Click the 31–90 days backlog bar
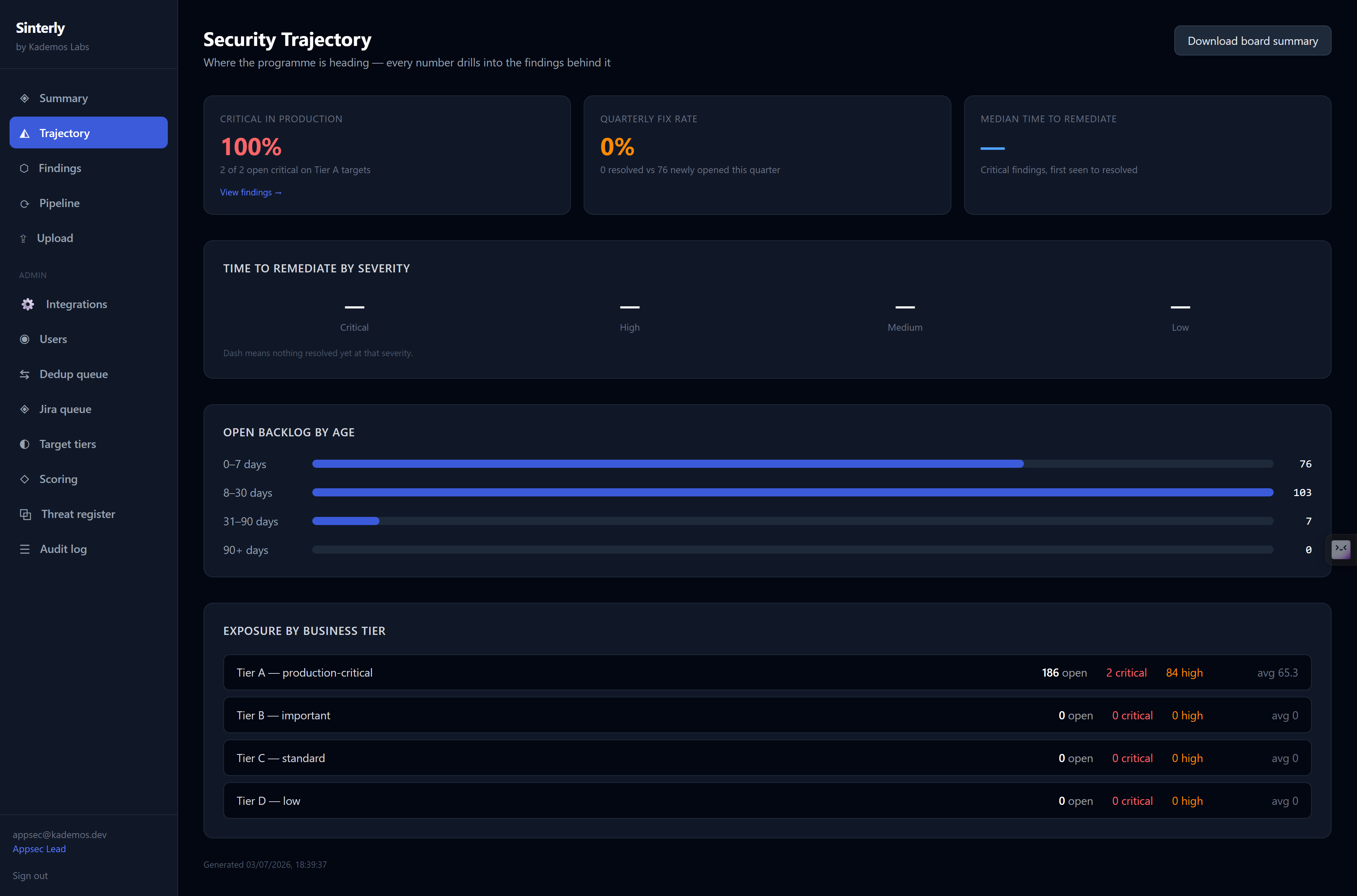 tap(792, 521)
